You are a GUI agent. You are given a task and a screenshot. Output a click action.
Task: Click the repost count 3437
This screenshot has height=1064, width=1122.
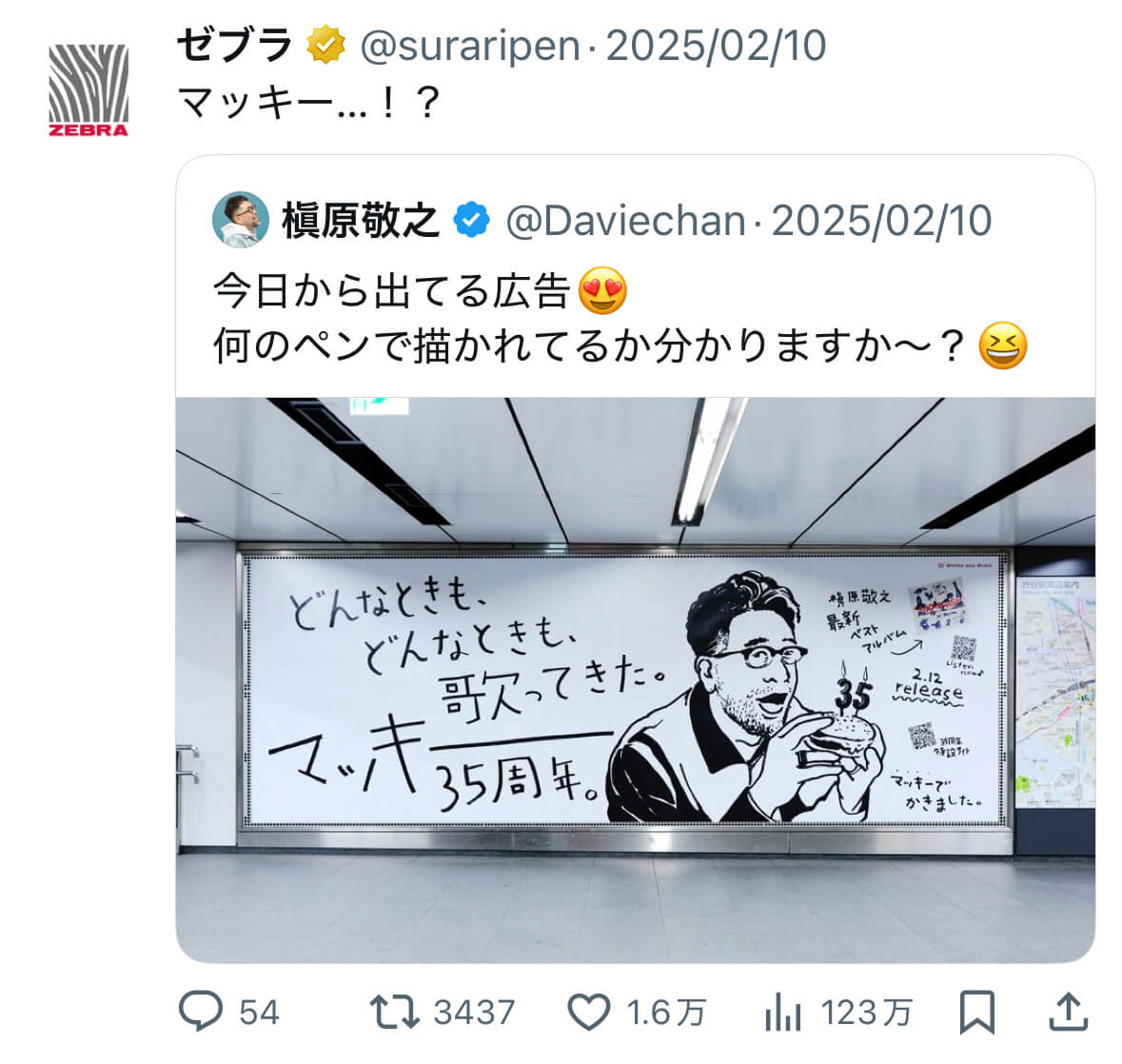(x=474, y=1013)
